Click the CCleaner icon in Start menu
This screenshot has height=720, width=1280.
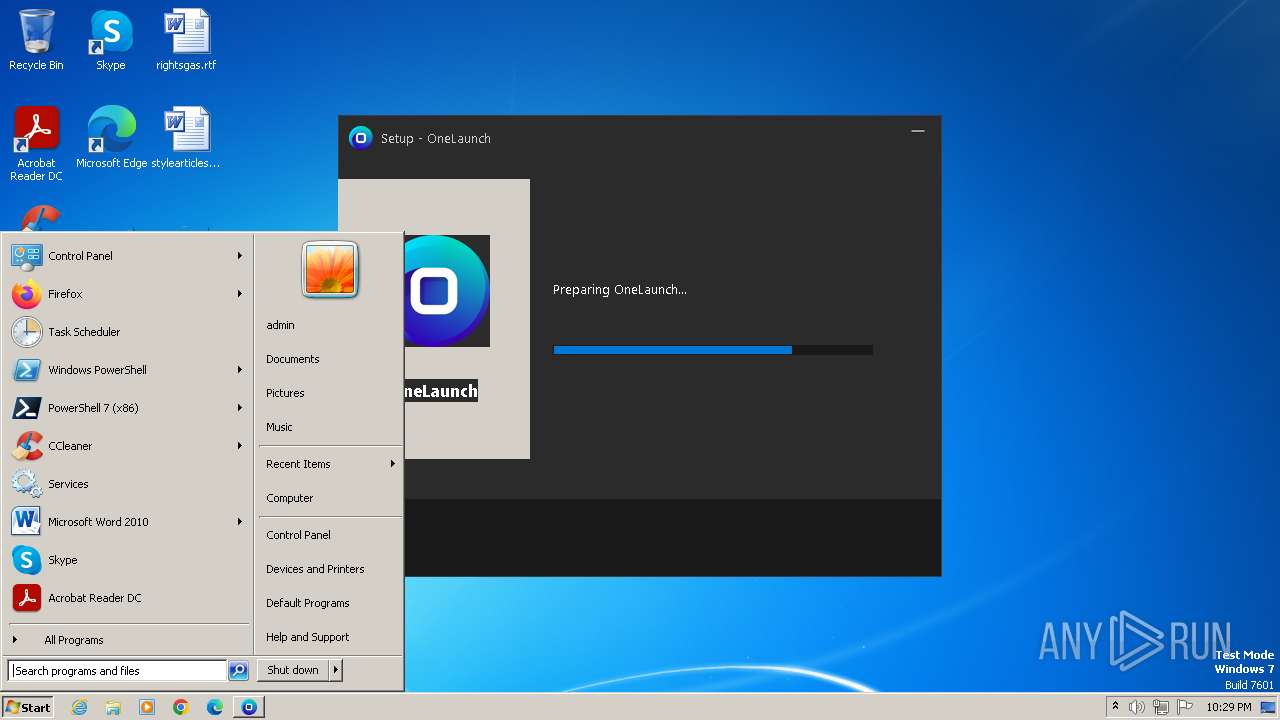pos(26,446)
